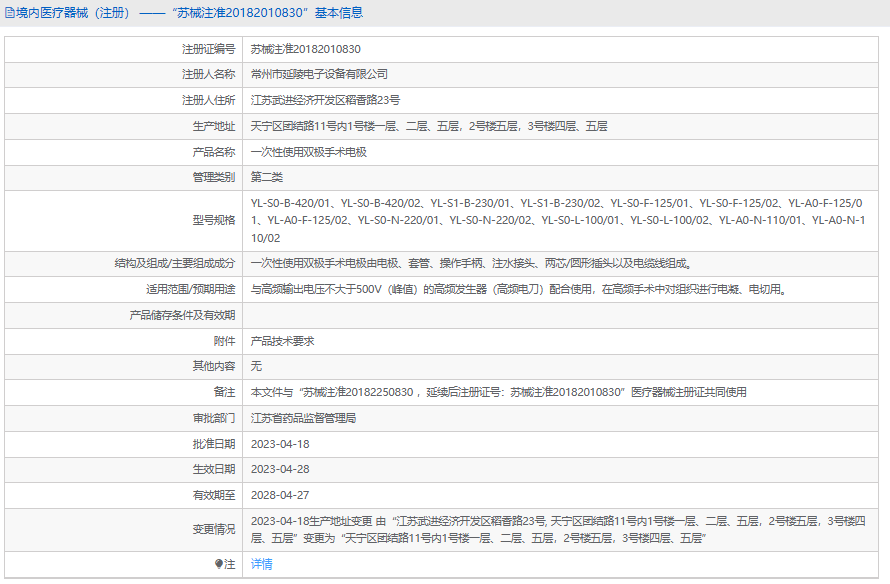
Task: Click the effective date 2023-04-28
Action: (280, 469)
